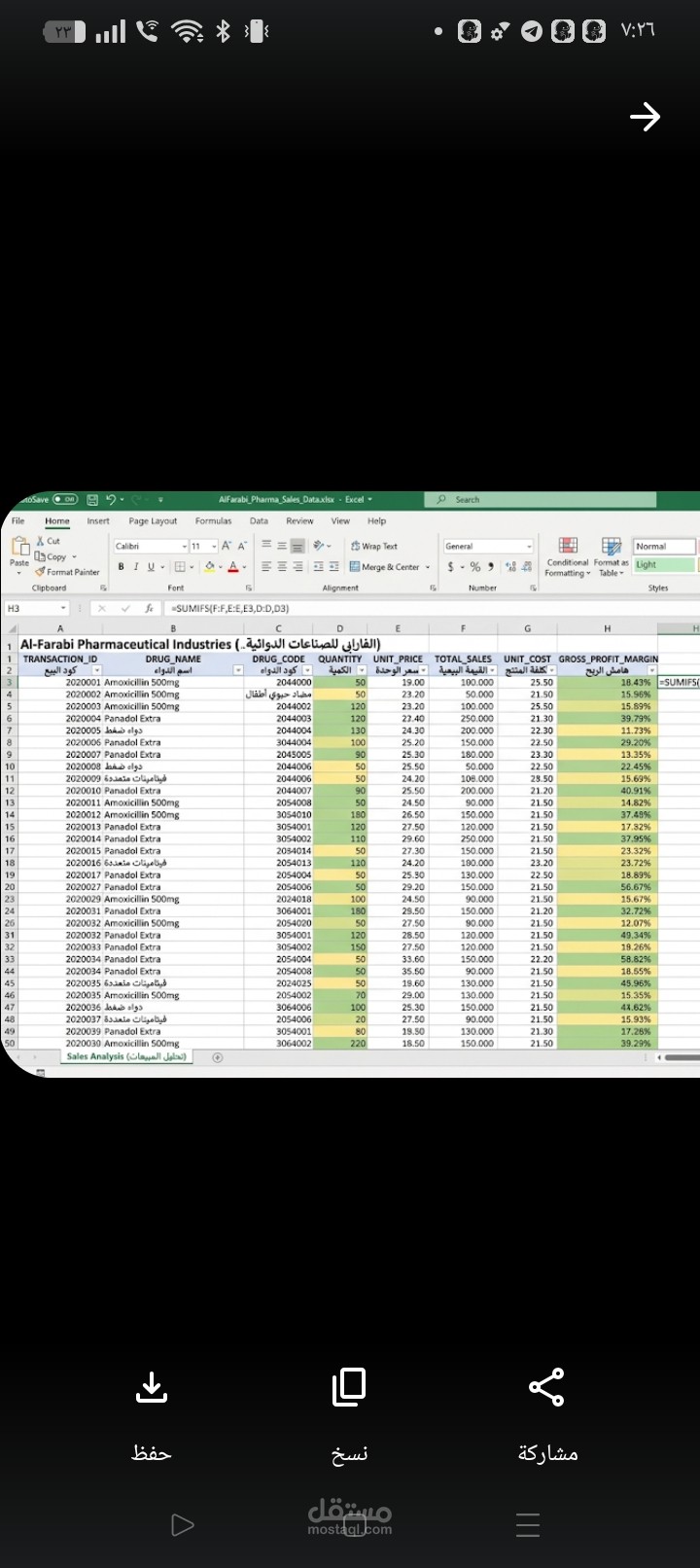Click the Undo icon in the quick access toolbar

[111, 499]
